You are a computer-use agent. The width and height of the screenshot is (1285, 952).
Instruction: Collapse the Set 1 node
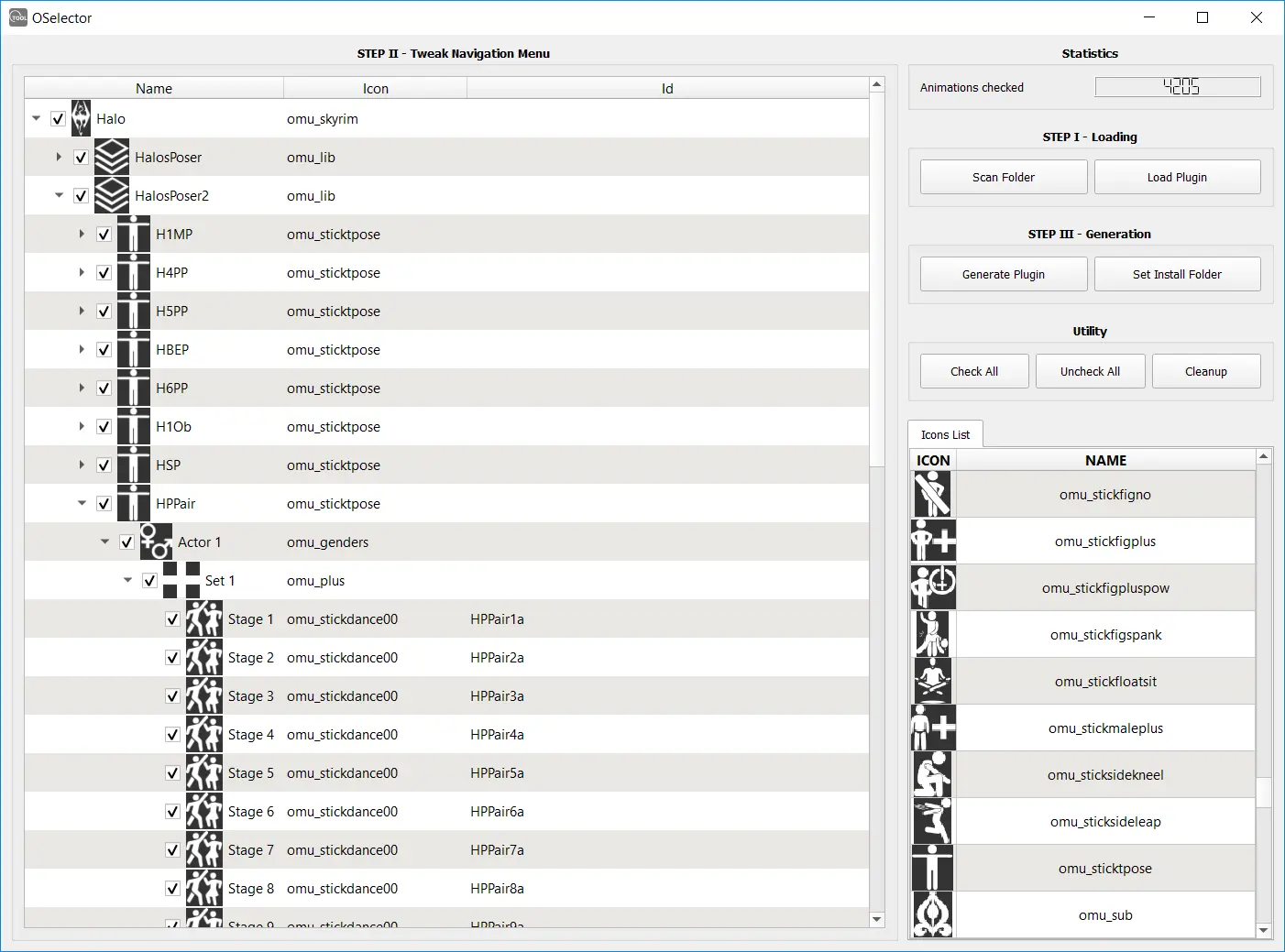click(127, 581)
